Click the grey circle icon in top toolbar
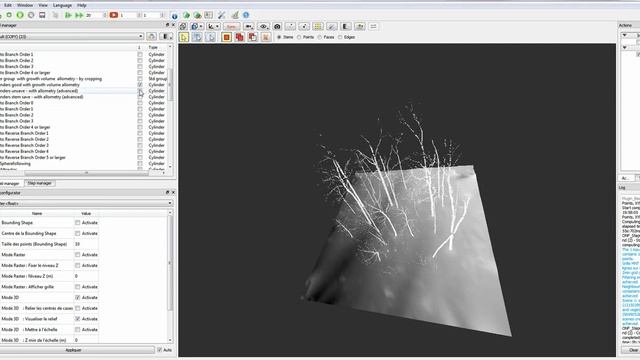The height and width of the screenshot is (360, 640). [x=31, y=15]
